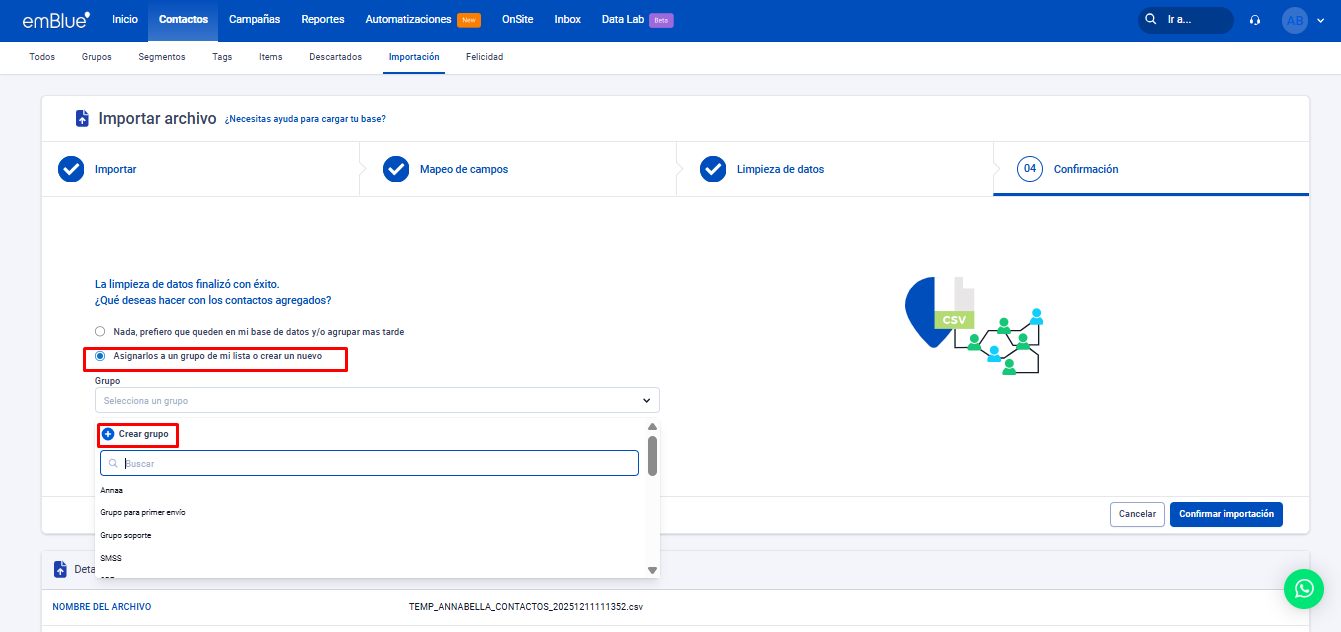The width and height of the screenshot is (1341, 632).
Task: Open the WhatsApp chat bubble
Action: coord(1303,589)
